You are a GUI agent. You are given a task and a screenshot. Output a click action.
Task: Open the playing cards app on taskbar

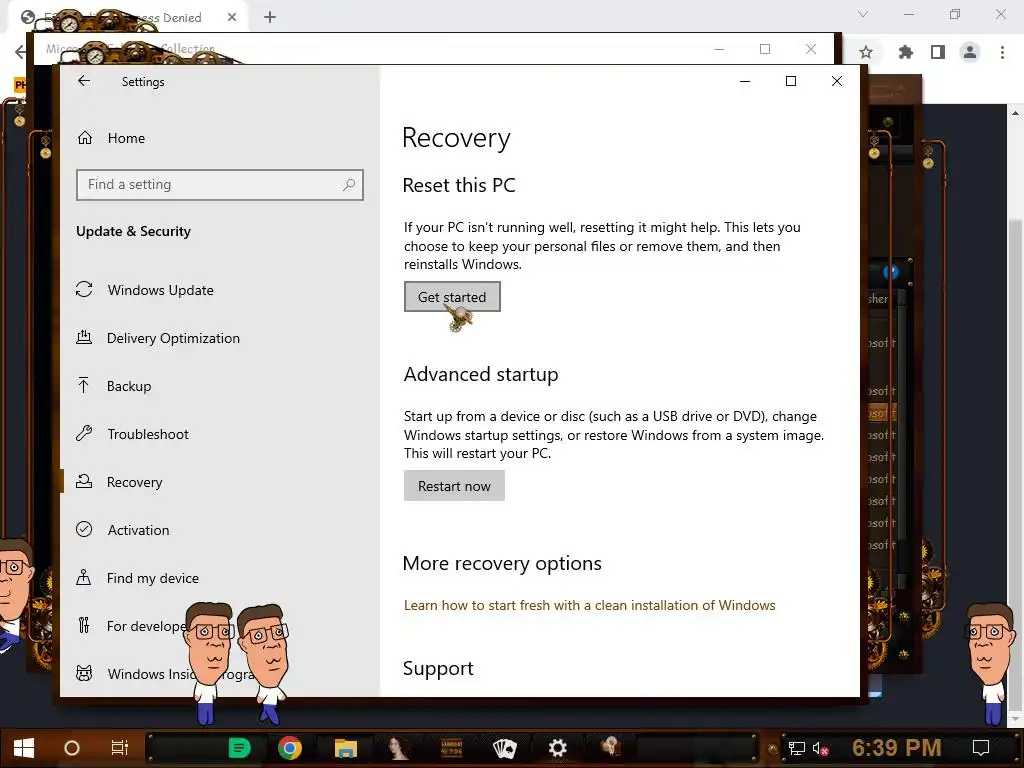pyautogui.click(x=504, y=748)
